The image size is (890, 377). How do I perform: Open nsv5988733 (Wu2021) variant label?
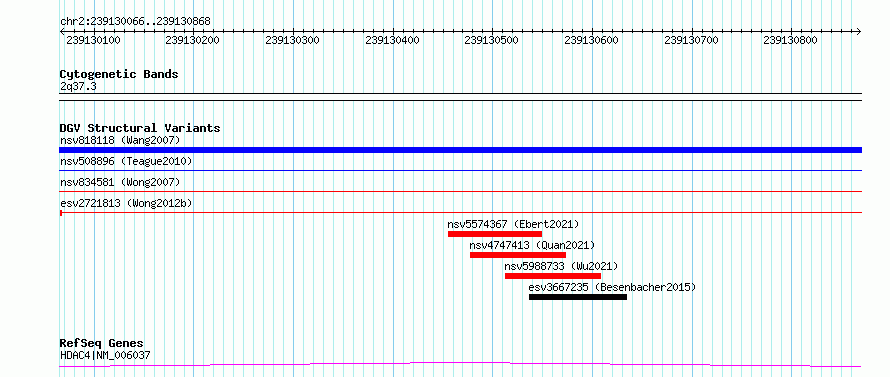point(561,266)
